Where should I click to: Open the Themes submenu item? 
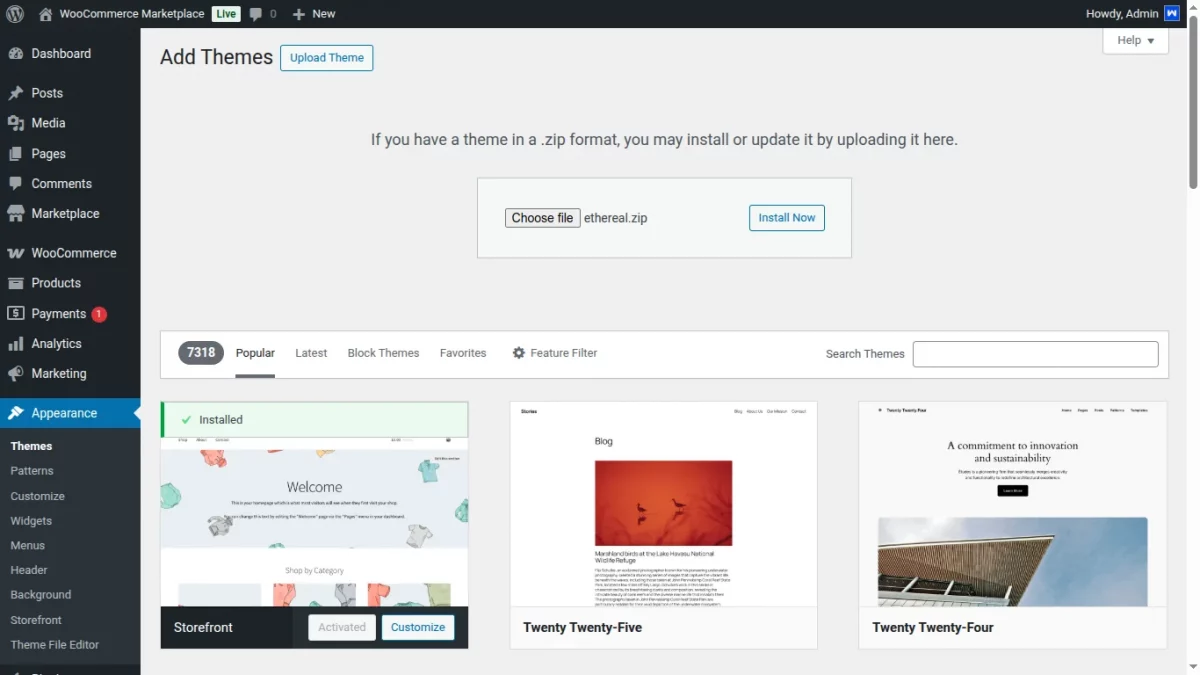pos(31,446)
